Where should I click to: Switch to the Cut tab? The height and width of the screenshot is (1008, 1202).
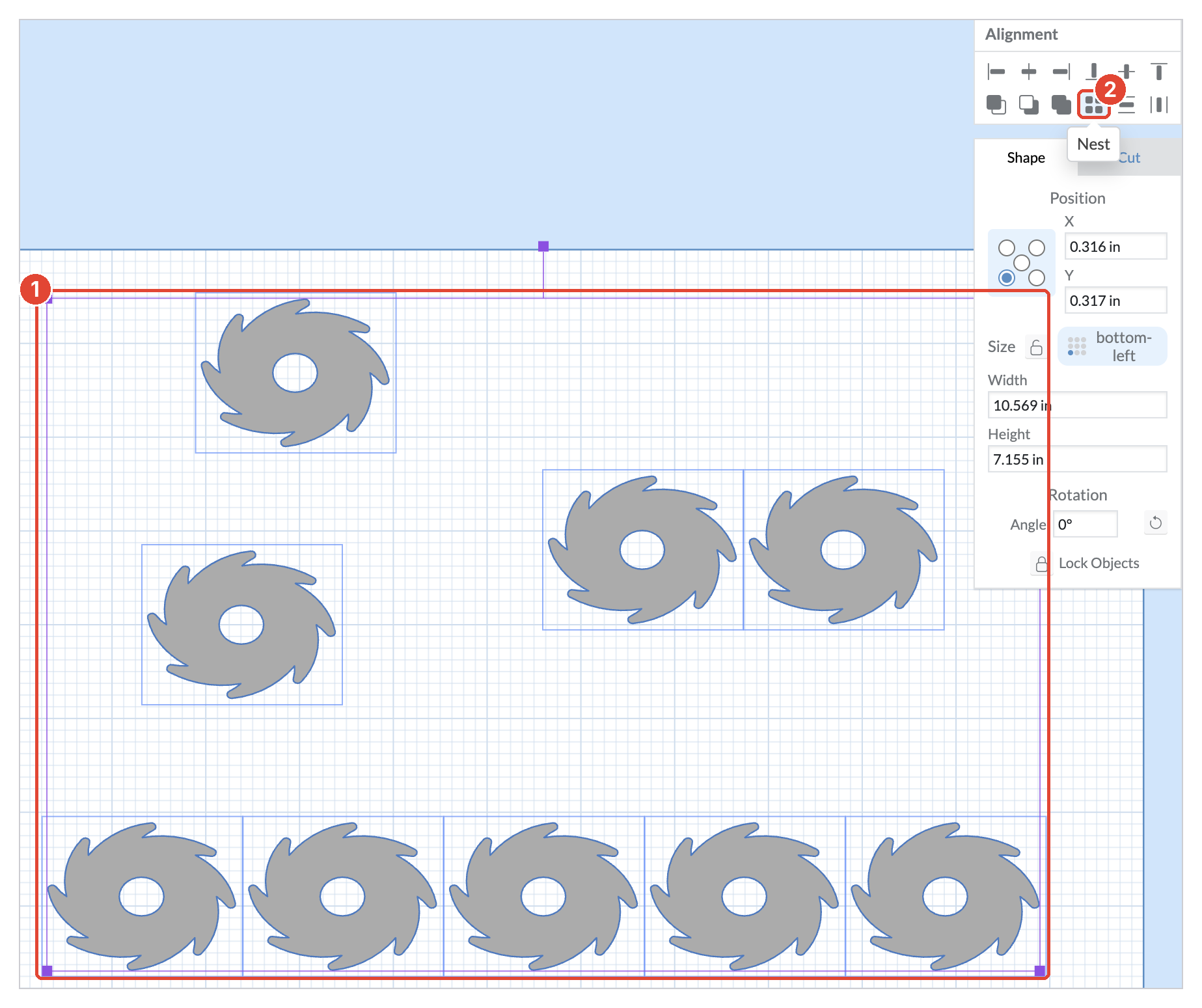[x=1130, y=157]
